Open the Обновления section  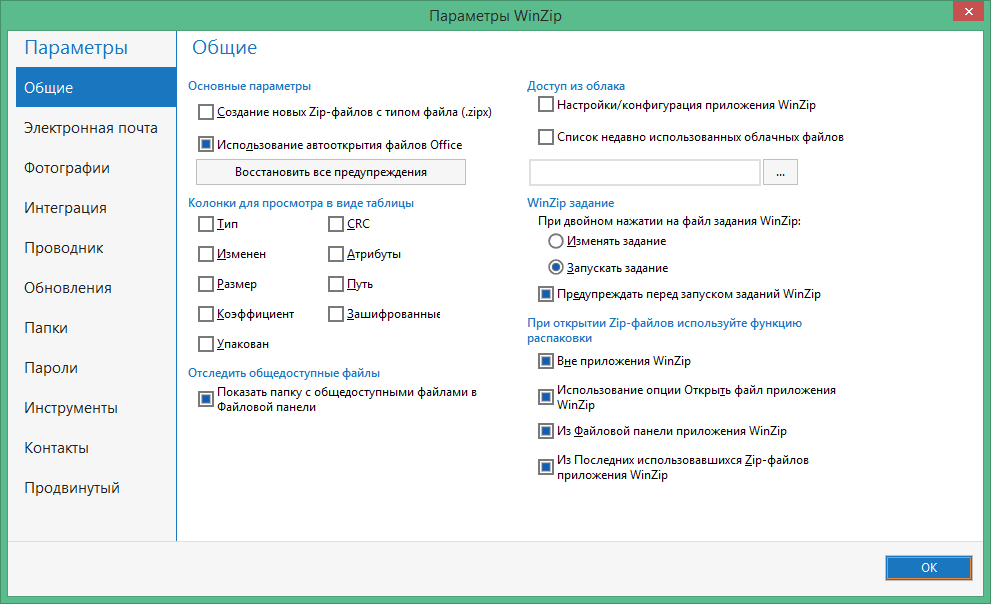click(x=95, y=287)
